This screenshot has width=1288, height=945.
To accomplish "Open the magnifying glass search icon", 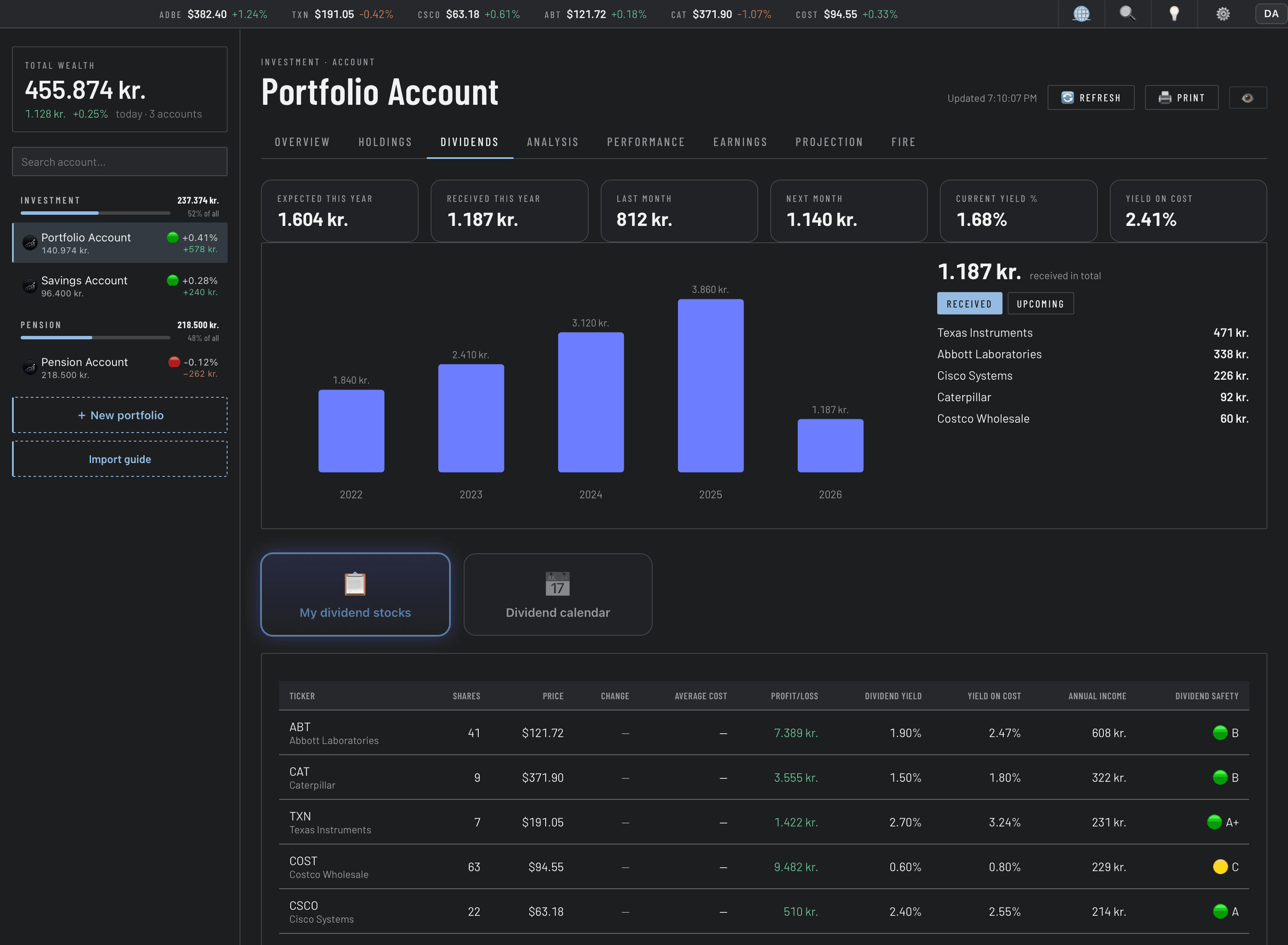I will pyautogui.click(x=1127, y=14).
